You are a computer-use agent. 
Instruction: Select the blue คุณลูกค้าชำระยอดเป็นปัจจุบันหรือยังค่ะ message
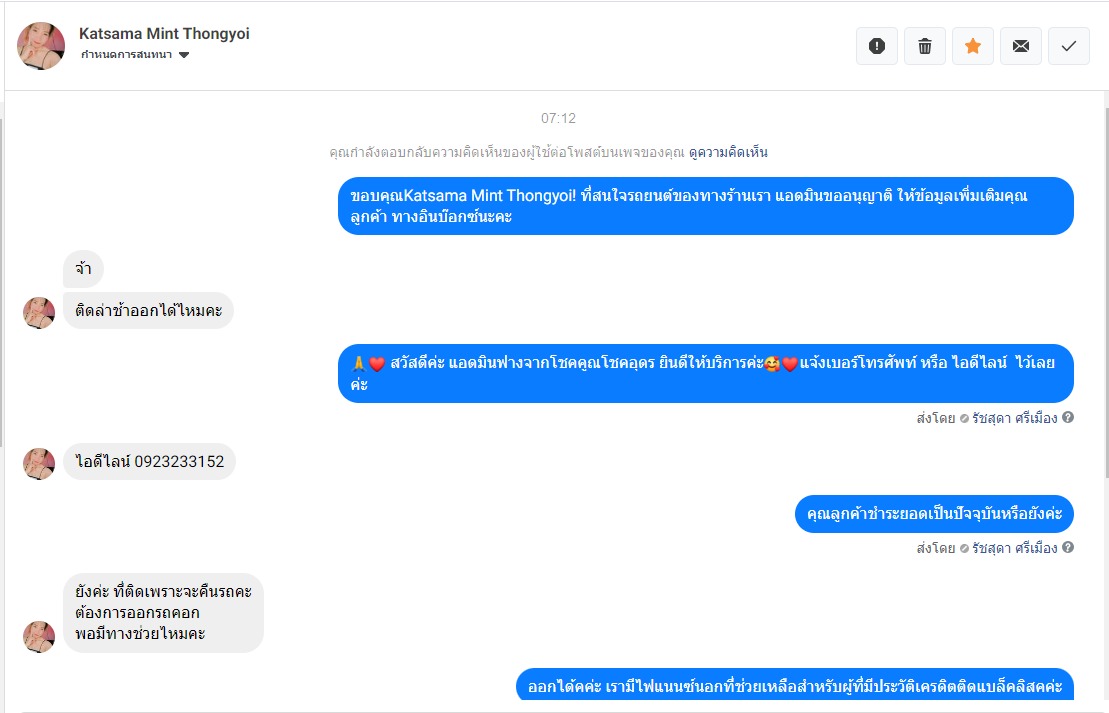934,514
